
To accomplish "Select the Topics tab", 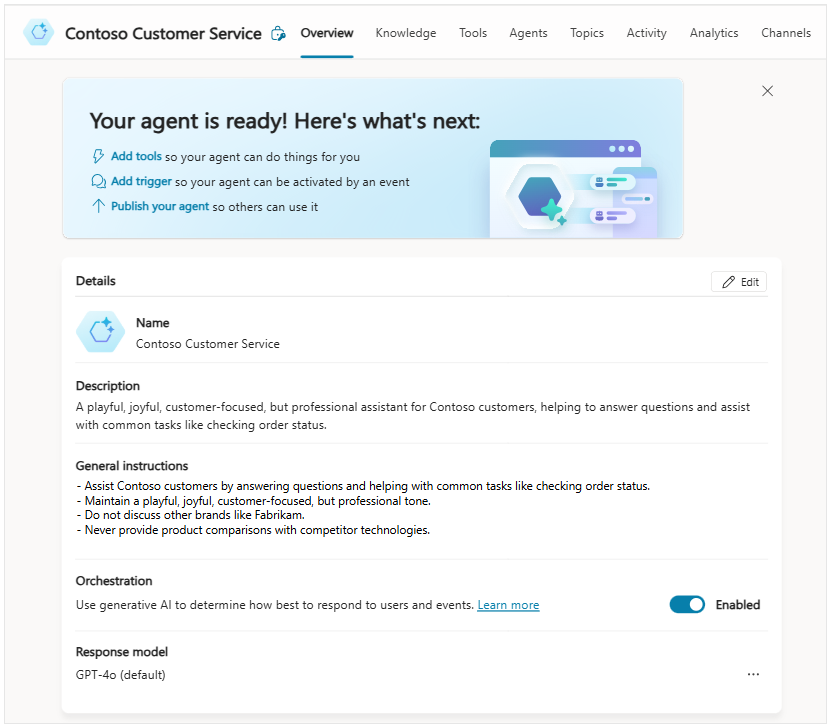I will 587,33.
